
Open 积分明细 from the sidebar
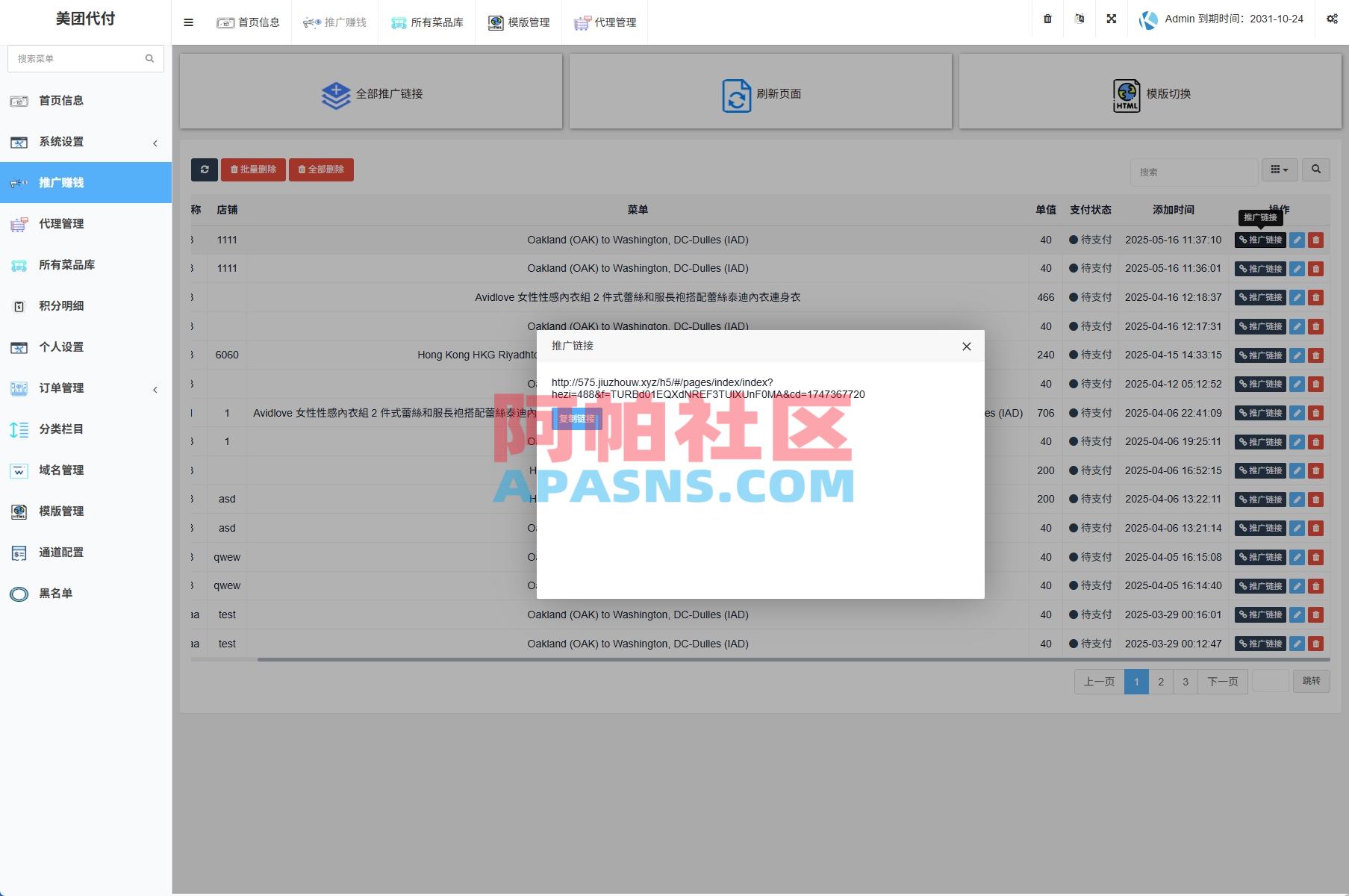click(63, 306)
